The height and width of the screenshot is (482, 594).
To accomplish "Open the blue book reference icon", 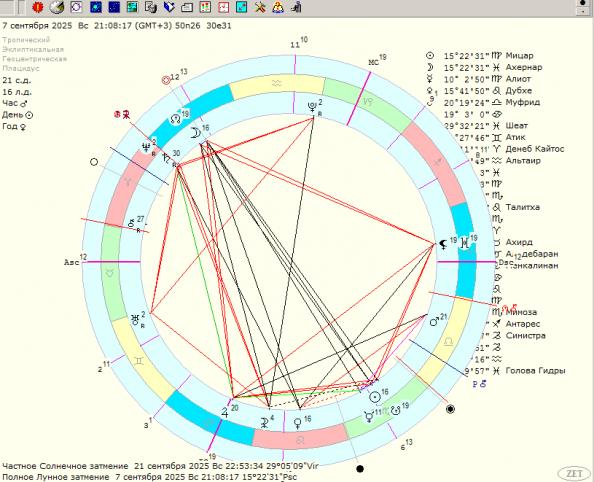I will pyautogui.click(x=169, y=7).
